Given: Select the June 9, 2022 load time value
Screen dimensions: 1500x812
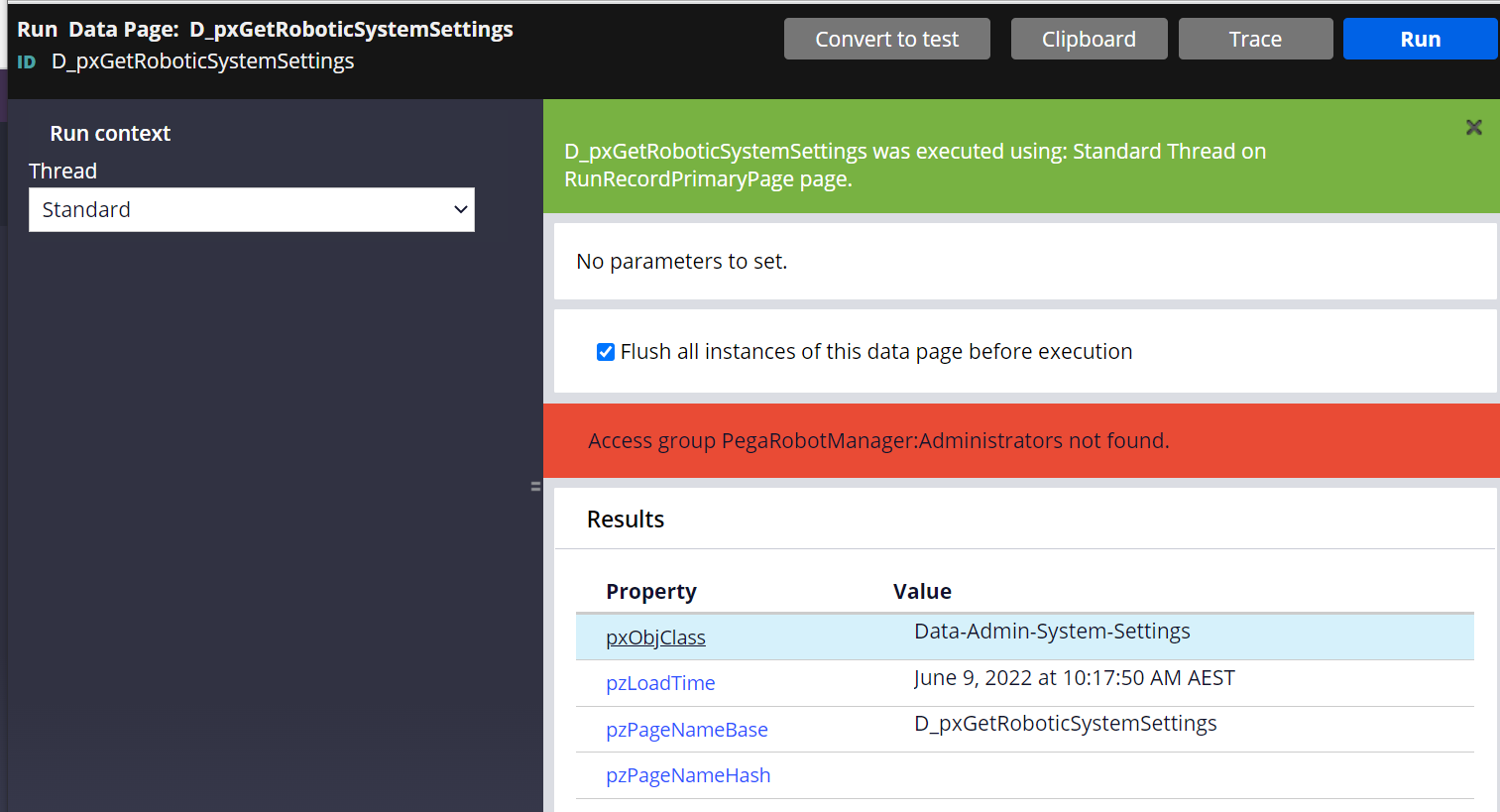Looking at the screenshot, I should [1075, 678].
